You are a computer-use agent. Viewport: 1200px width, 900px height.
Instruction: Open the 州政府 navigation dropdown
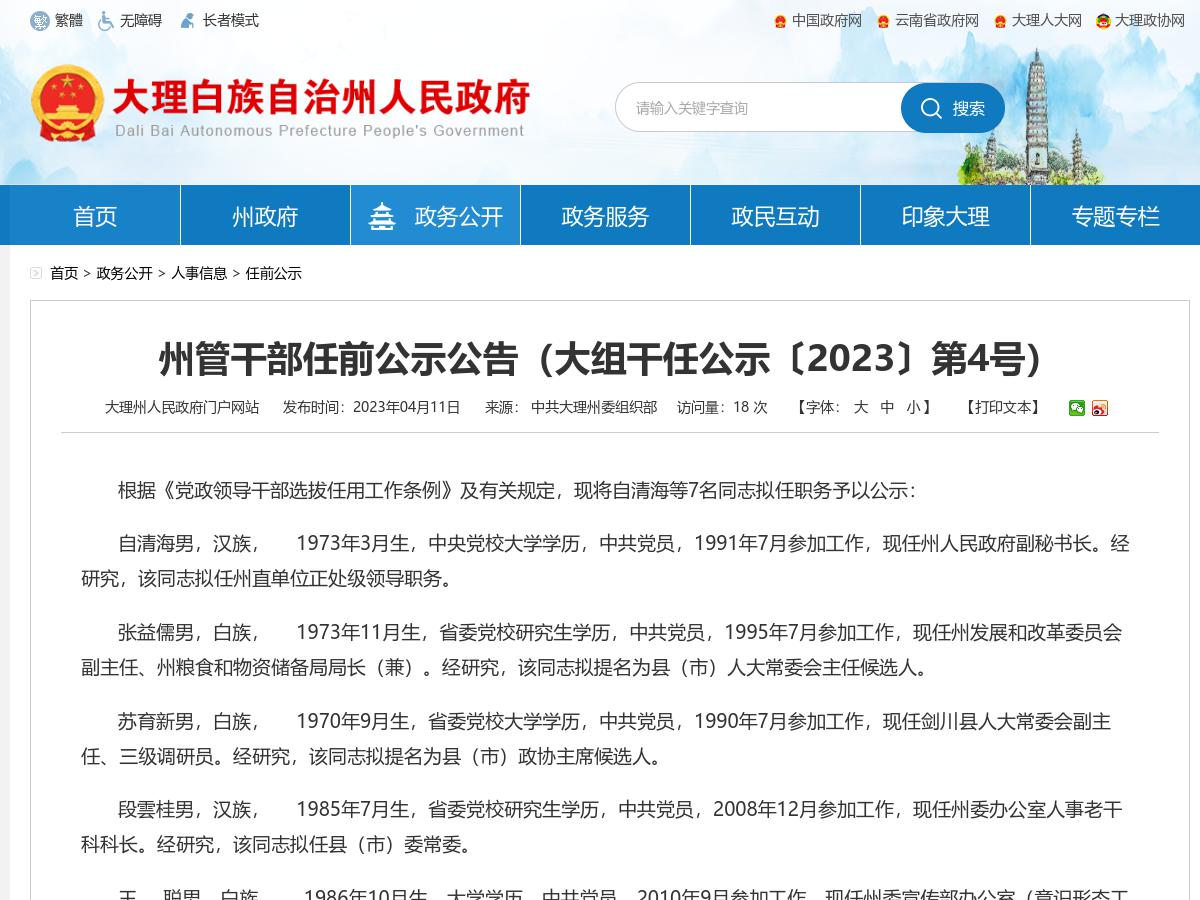click(x=264, y=216)
